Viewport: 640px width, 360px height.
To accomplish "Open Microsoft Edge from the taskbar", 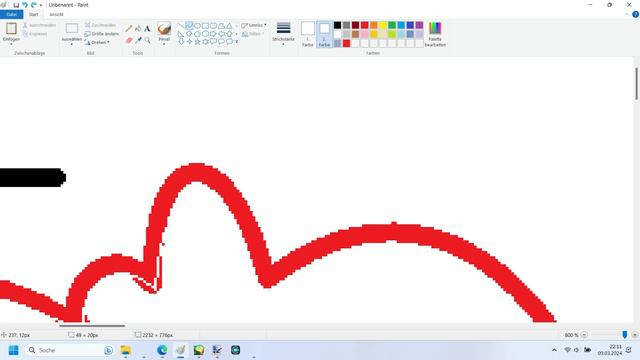I will (162, 350).
